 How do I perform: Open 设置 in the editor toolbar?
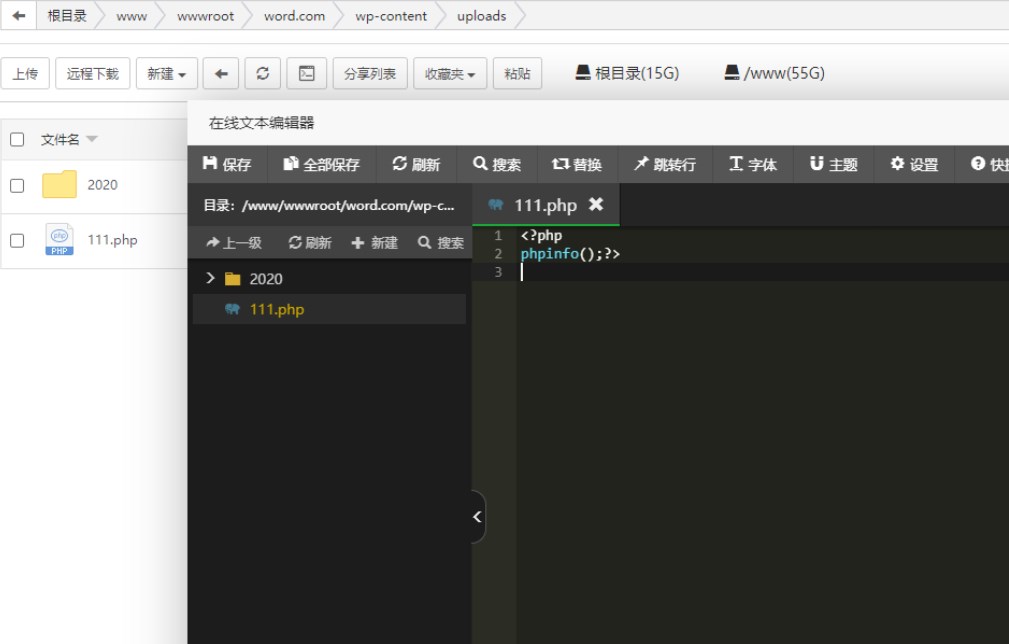click(914, 164)
